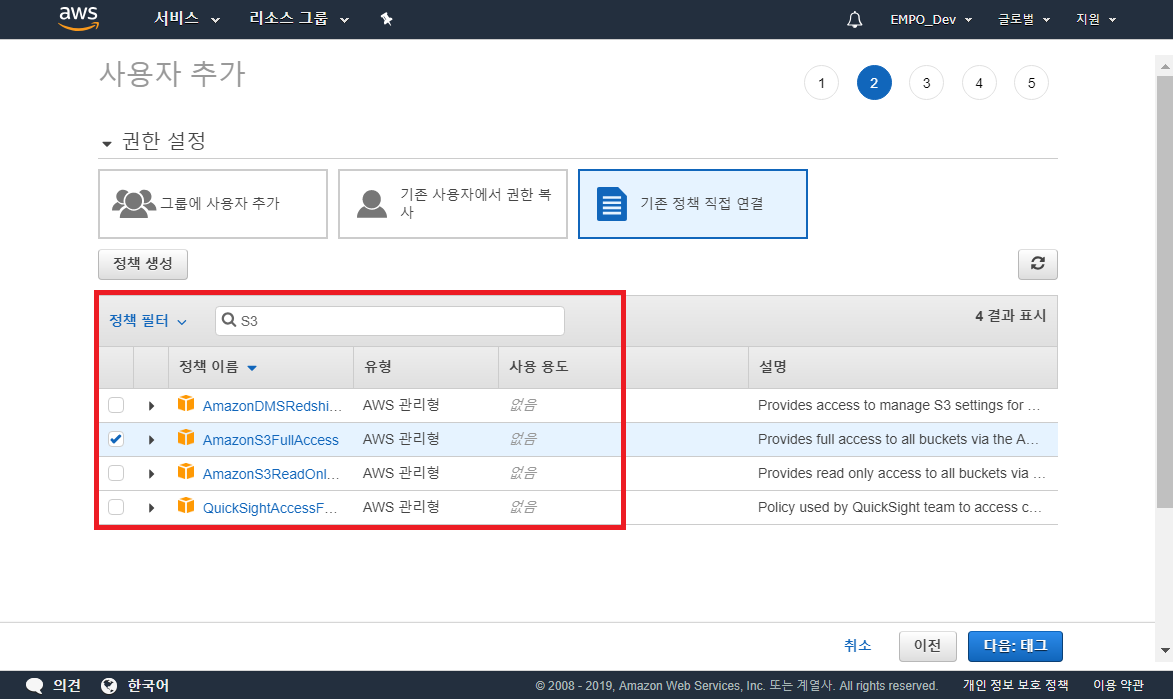
Task: Click the scrollbar up arrow
Action: coord(1165,67)
